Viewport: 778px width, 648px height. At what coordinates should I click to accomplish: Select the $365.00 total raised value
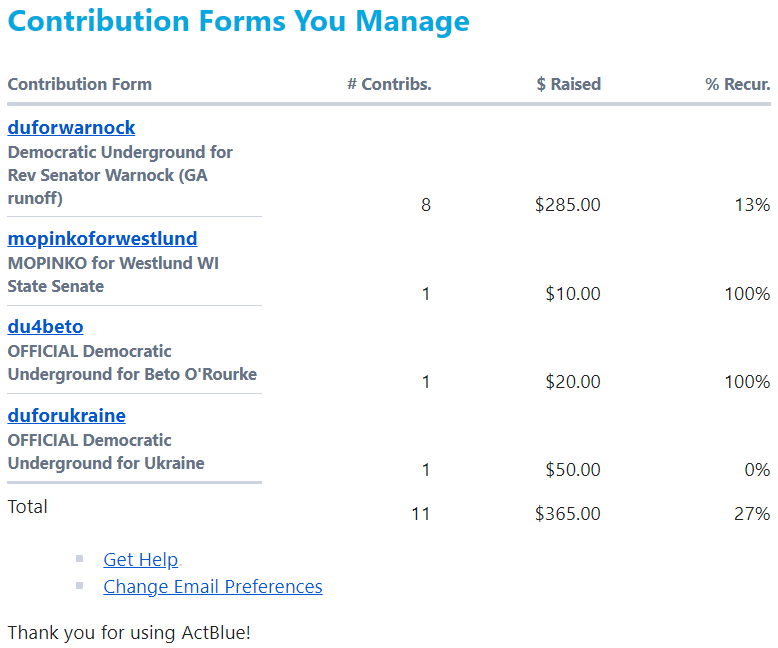[x=567, y=514]
